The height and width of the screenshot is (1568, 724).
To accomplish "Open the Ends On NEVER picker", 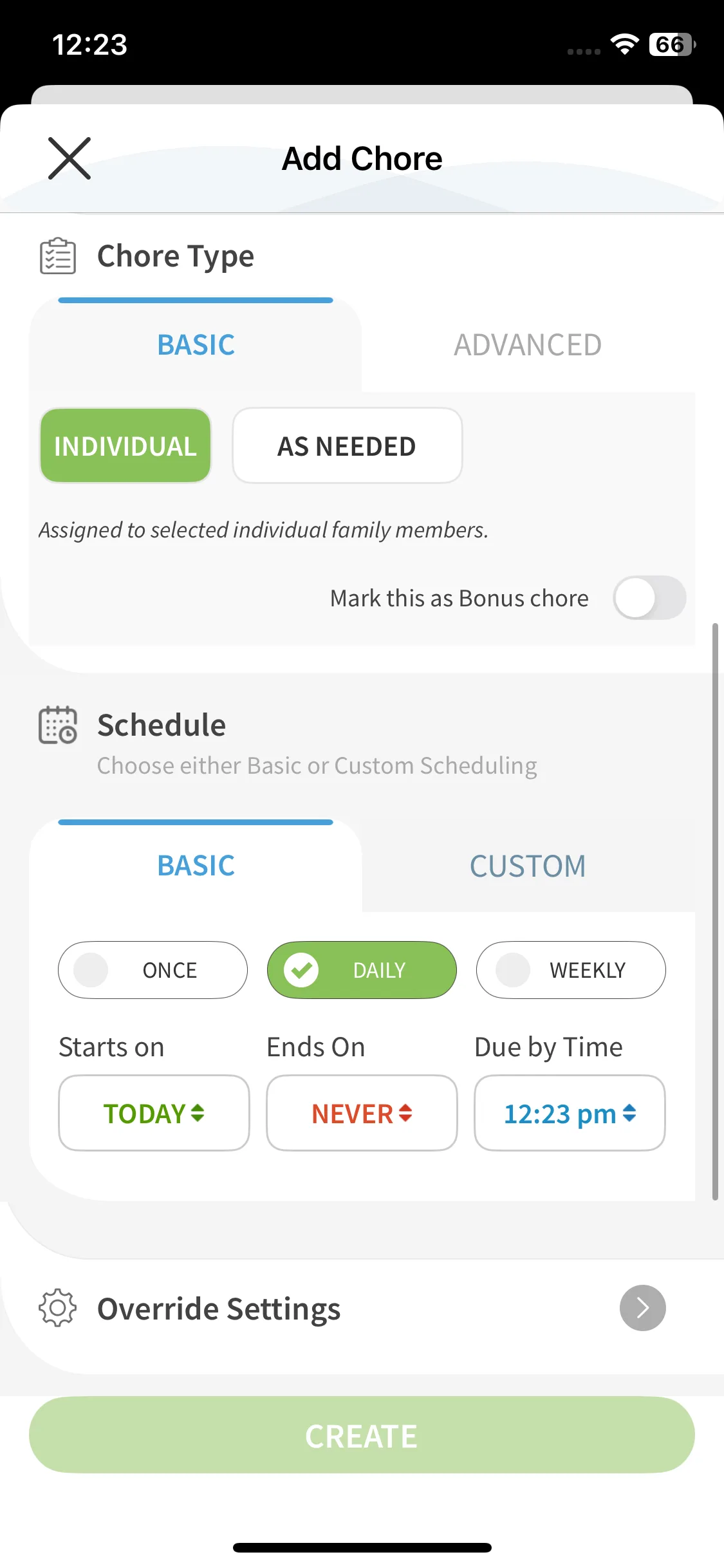I will [x=362, y=1113].
